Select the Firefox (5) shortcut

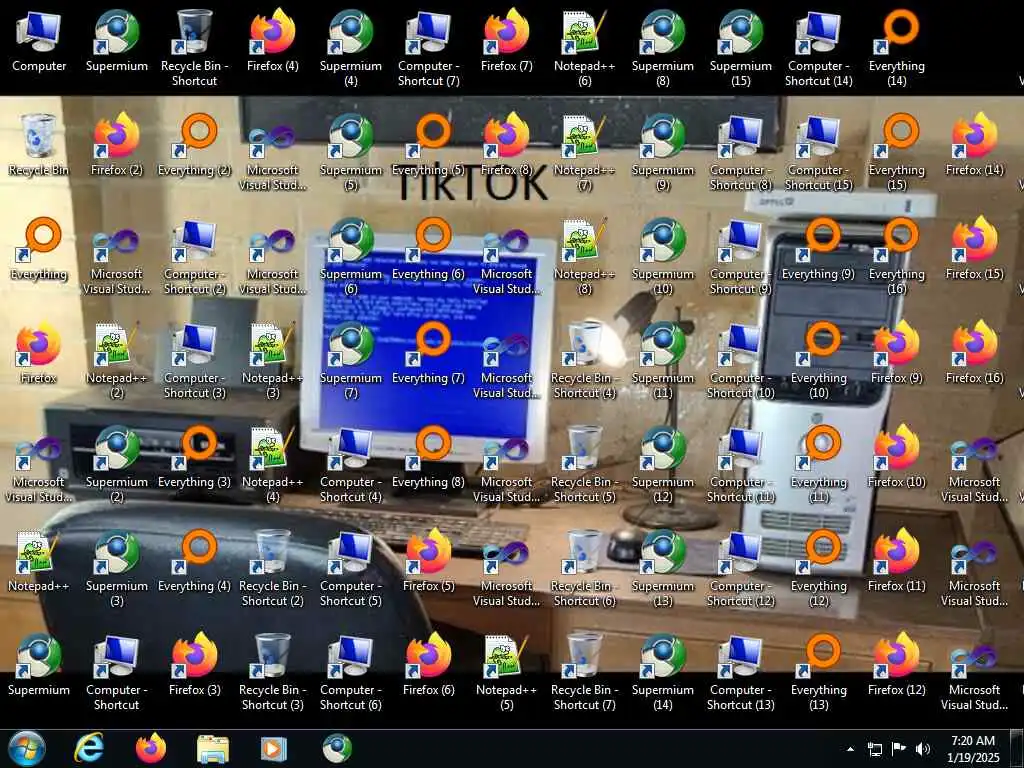428,562
